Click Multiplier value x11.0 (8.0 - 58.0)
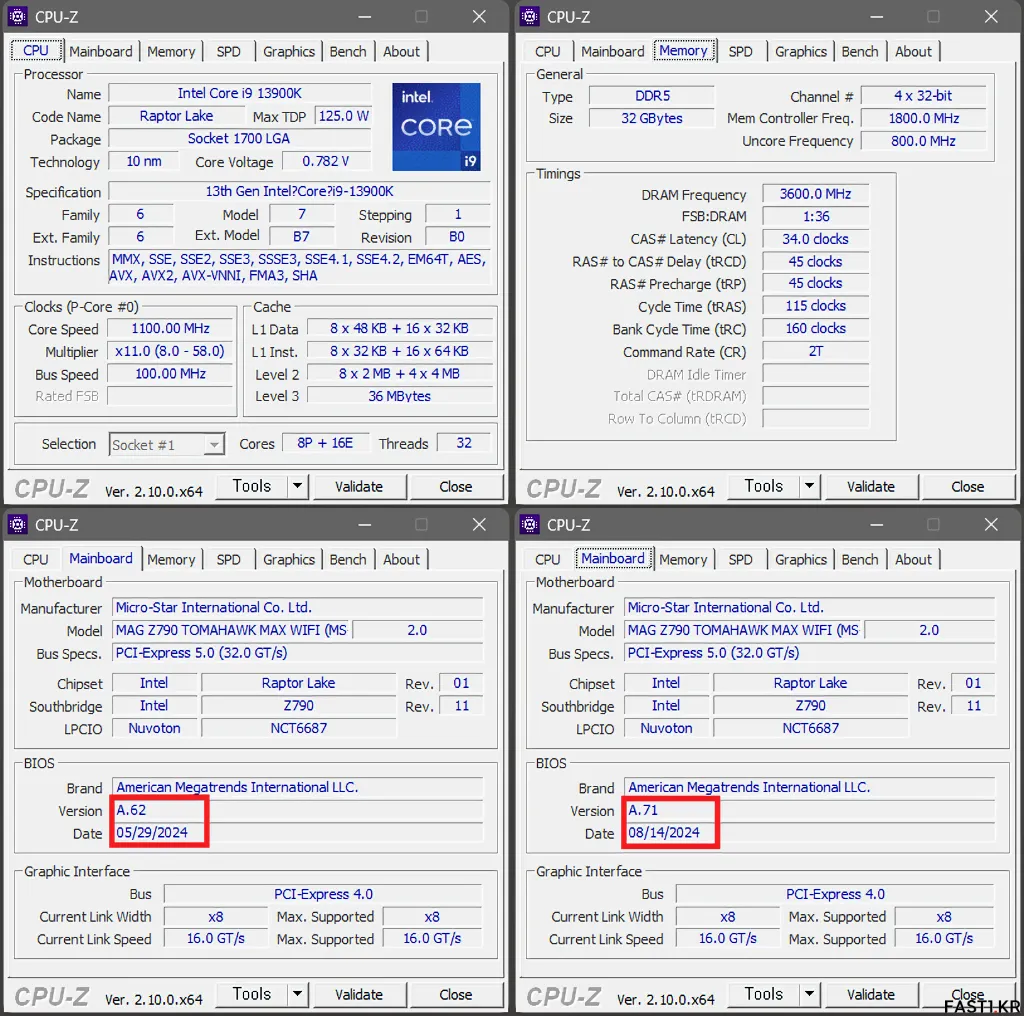The height and width of the screenshot is (1016, 1024). tap(170, 351)
